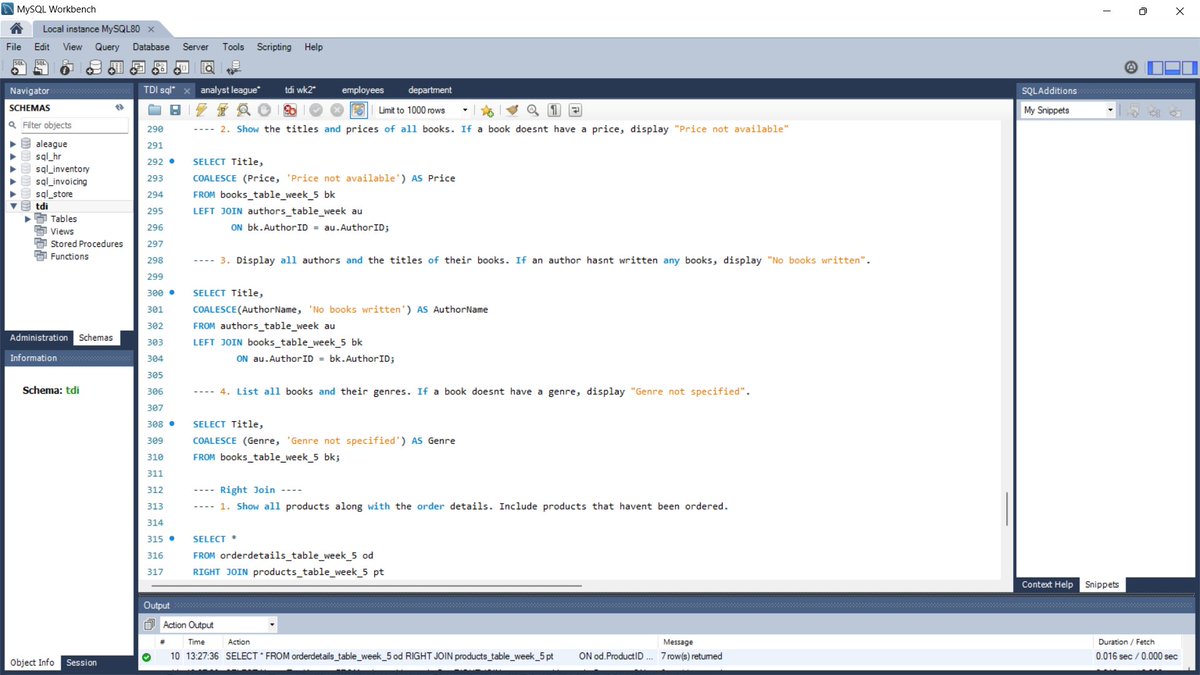The width and height of the screenshot is (1200, 675).
Task: Open the My Snippets dropdown
Action: click(x=1068, y=110)
